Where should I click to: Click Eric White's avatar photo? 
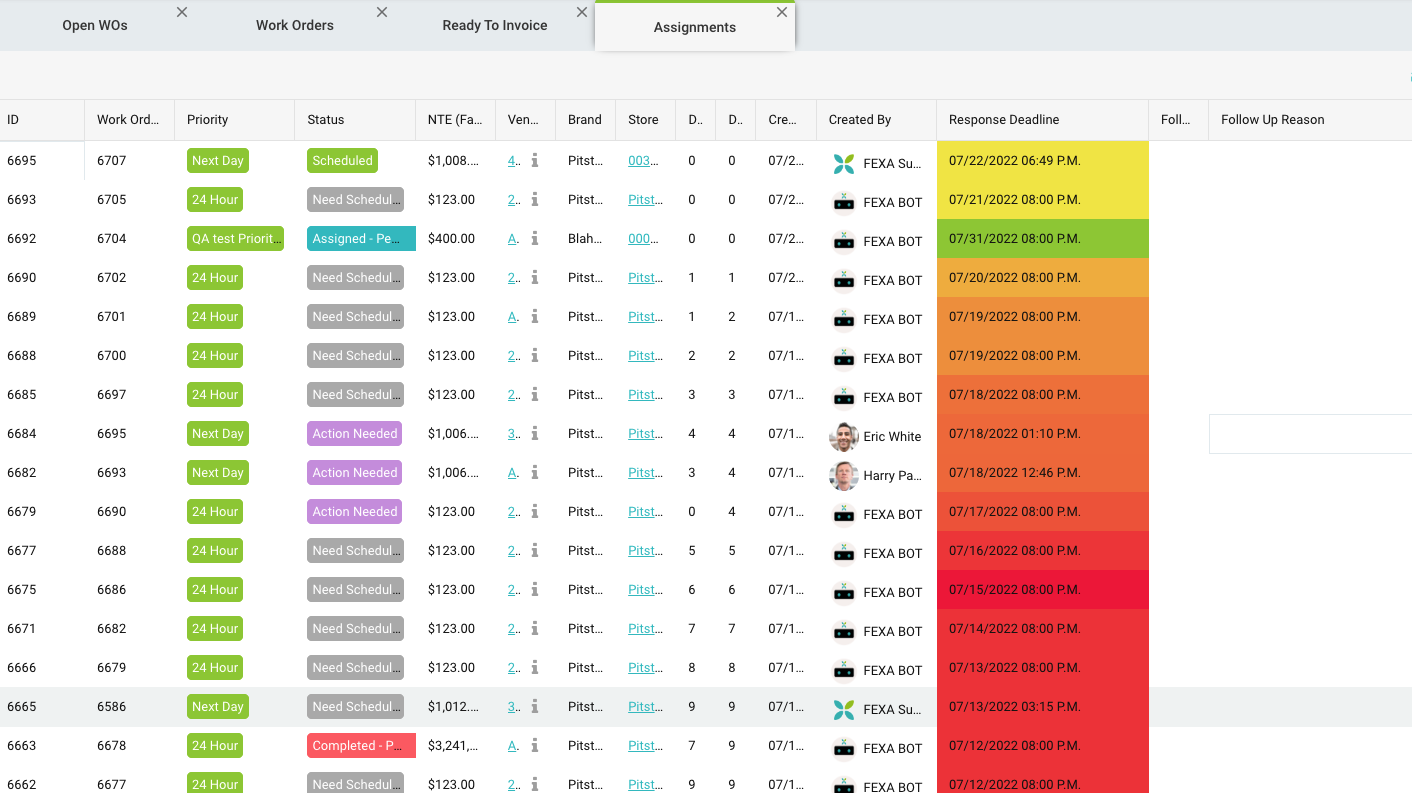click(844, 436)
